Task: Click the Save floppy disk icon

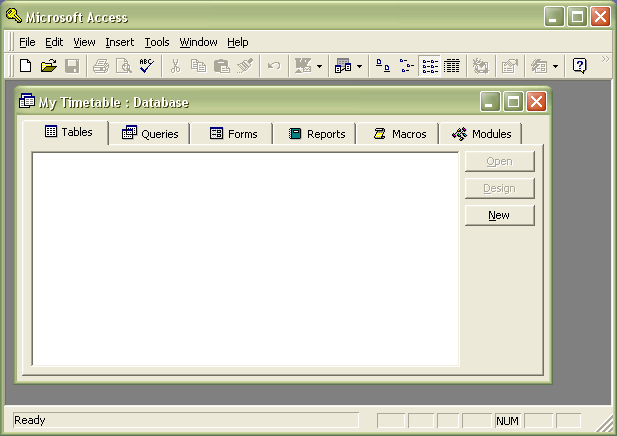Action: click(x=72, y=66)
